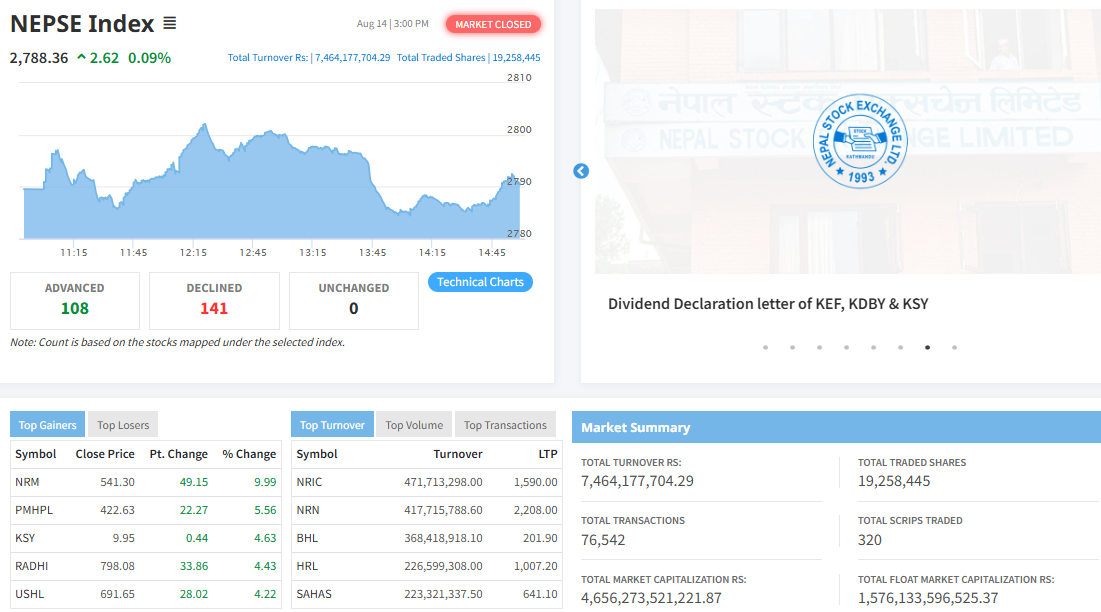Open the Top Transactions tab
The image size is (1101, 612).
pos(505,425)
